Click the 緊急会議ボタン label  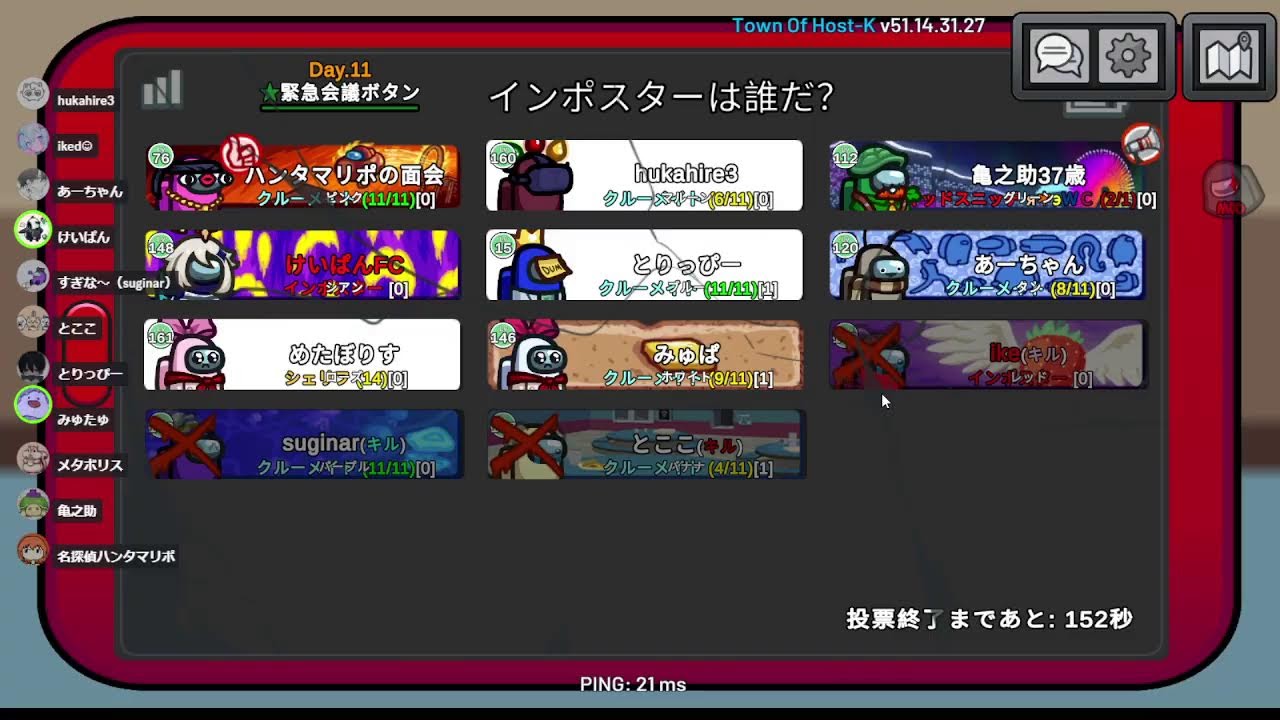pos(350,93)
